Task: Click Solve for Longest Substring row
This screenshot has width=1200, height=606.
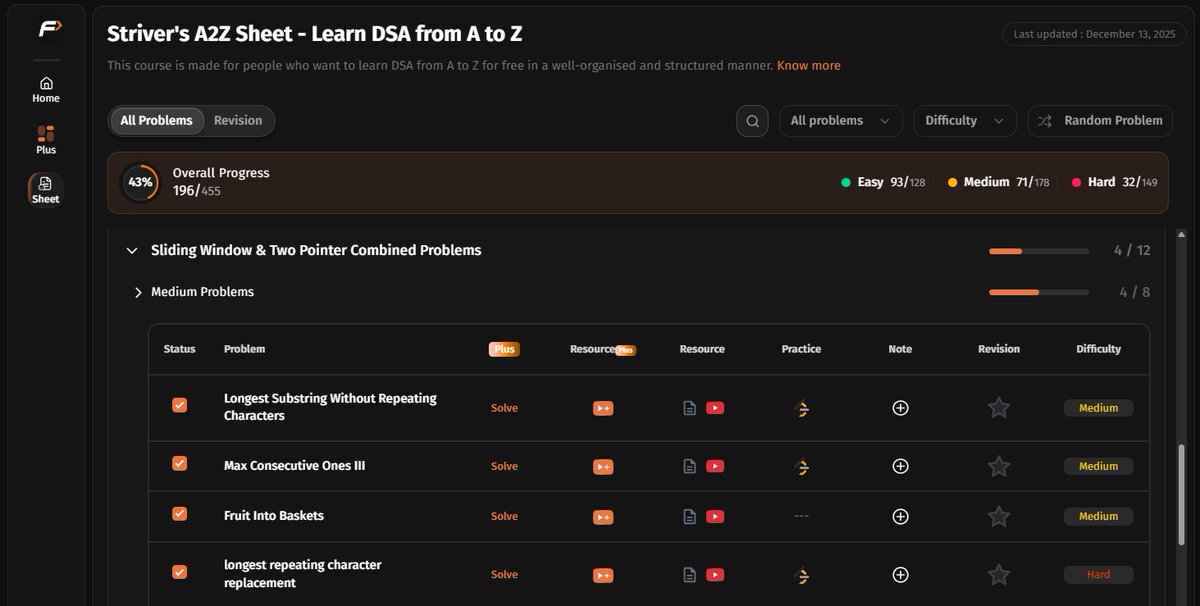Action: click(504, 408)
